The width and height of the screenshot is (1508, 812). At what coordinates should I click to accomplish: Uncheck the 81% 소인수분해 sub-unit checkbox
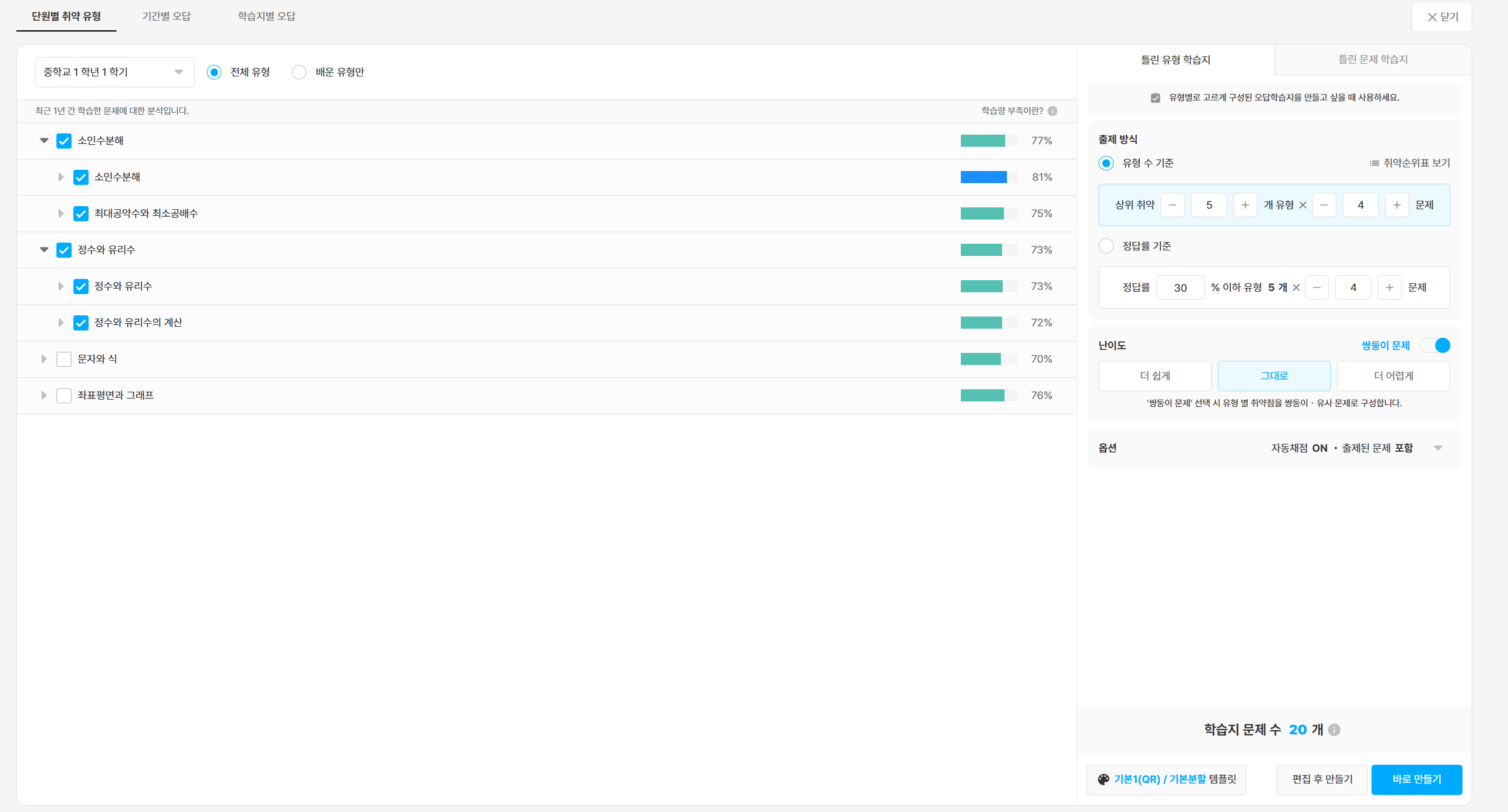click(81, 177)
